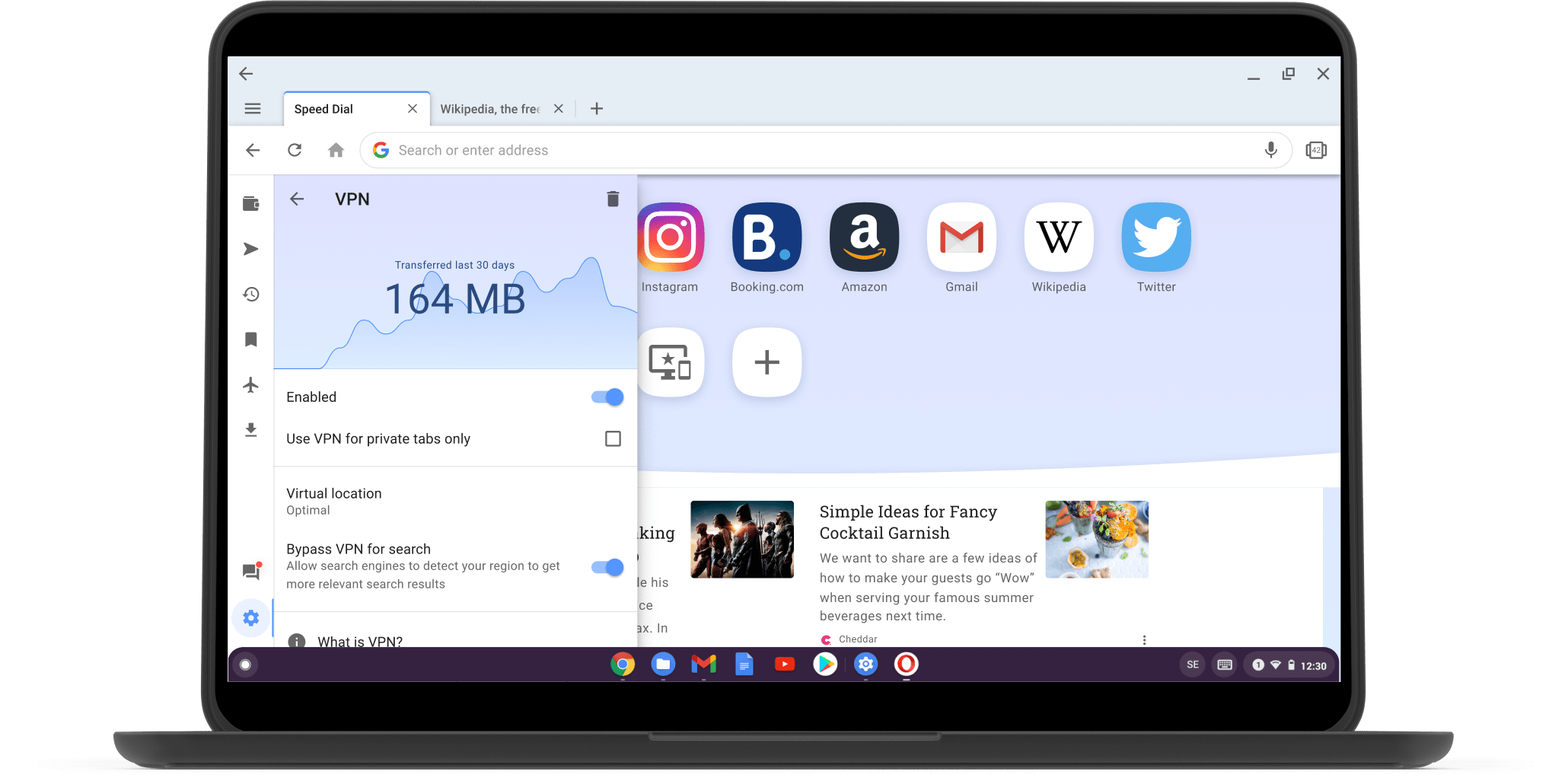
Task: Go back with the toolbar back arrow
Action: [253, 150]
